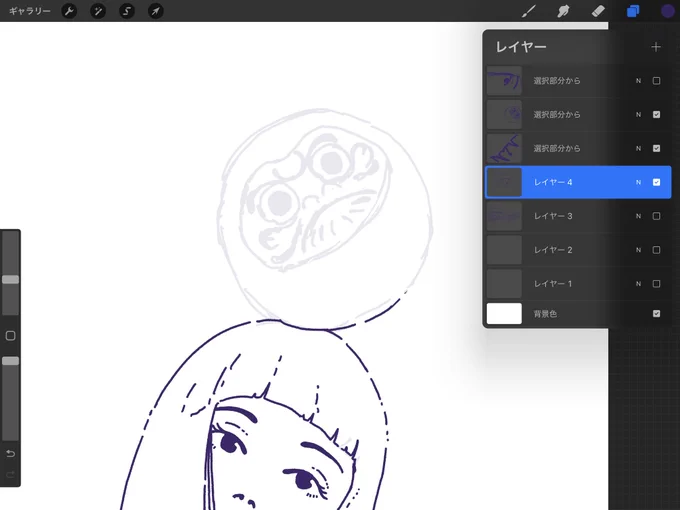Viewport: 680px width, 510px height.
Task: Toggle 背景色 background visibility checkbox
Action: point(656,314)
